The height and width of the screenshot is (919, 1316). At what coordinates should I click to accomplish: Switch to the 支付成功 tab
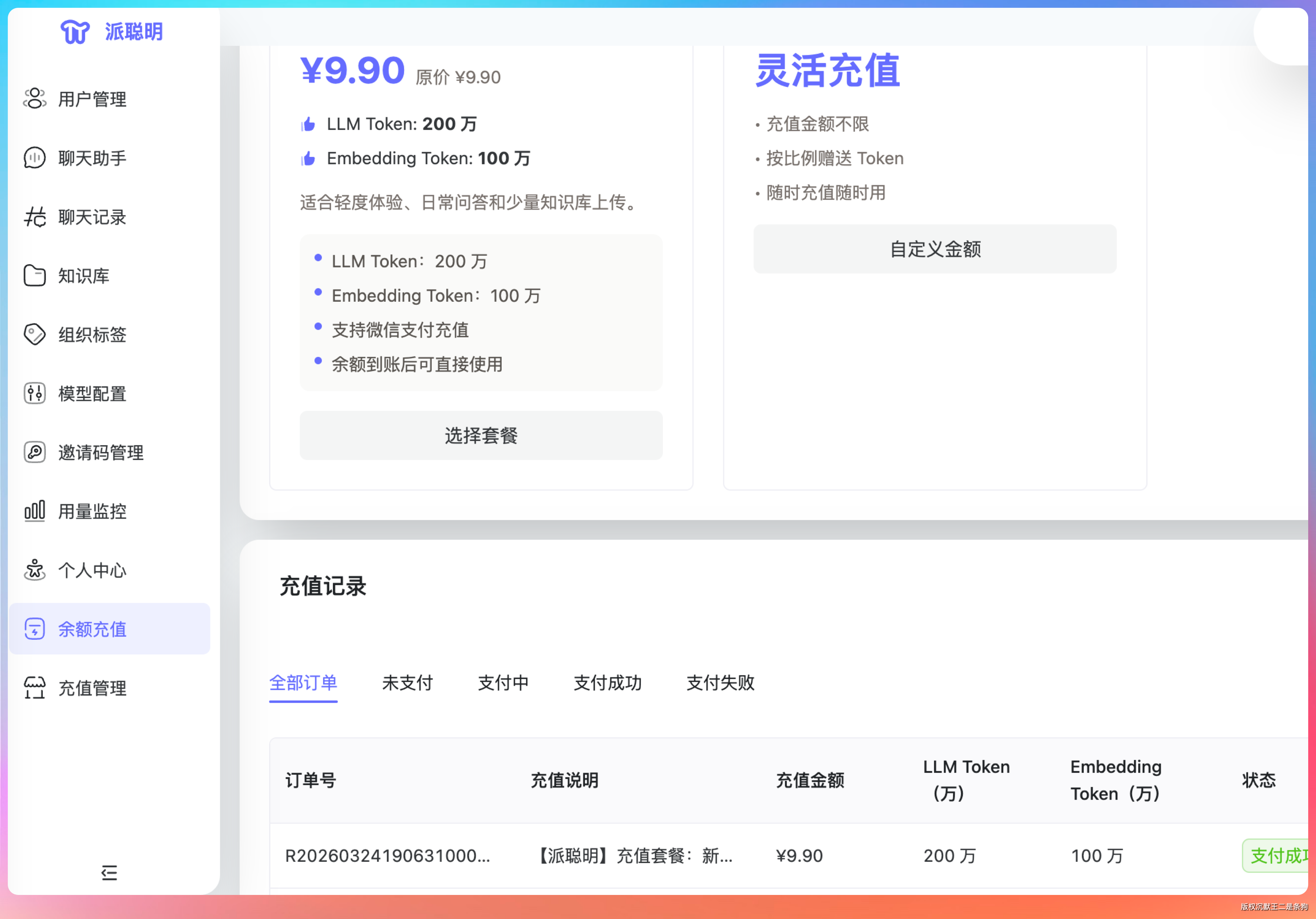pyautogui.click(x=608, y=683)
